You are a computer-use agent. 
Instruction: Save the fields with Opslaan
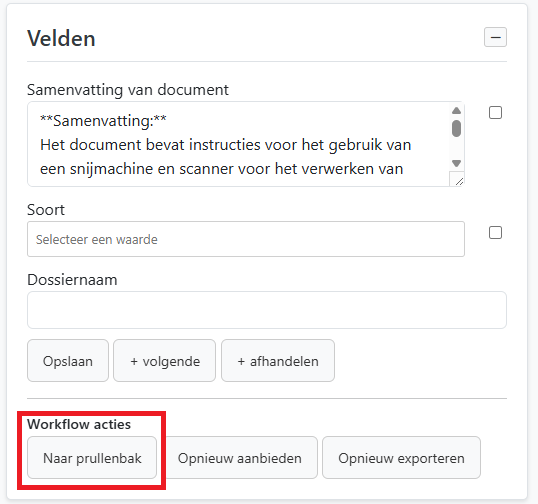click(68, 361)
